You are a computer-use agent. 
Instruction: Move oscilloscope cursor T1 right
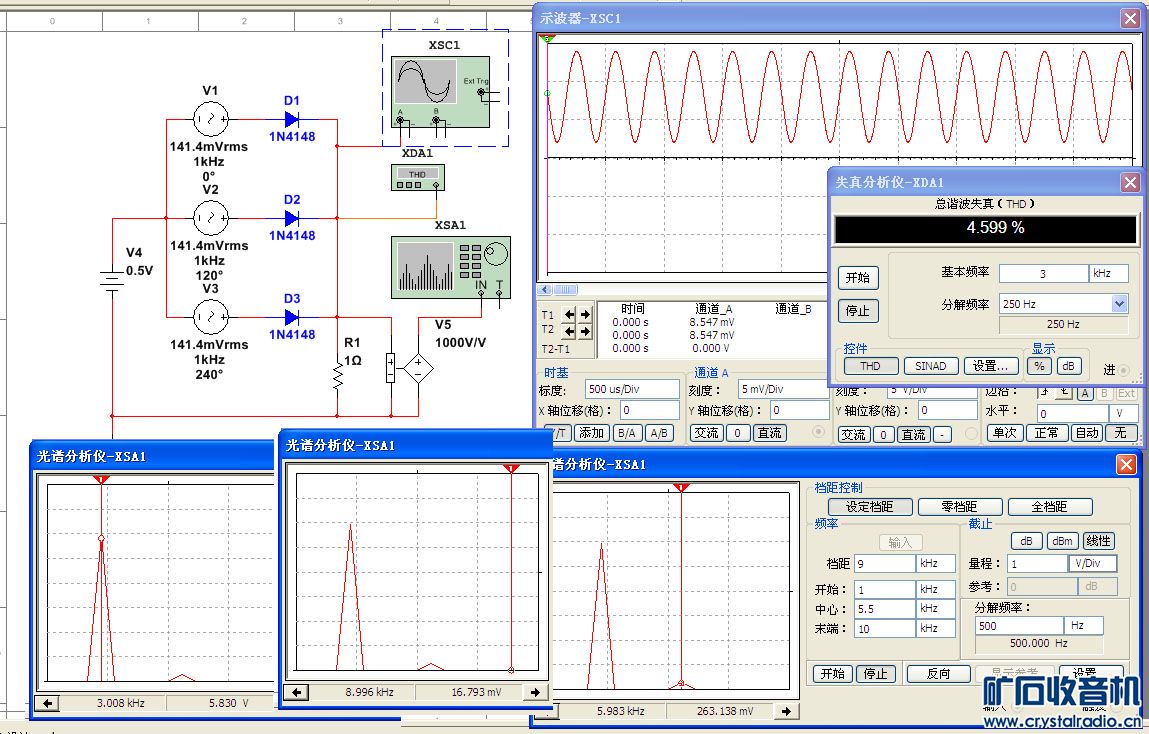click(585, 314)
